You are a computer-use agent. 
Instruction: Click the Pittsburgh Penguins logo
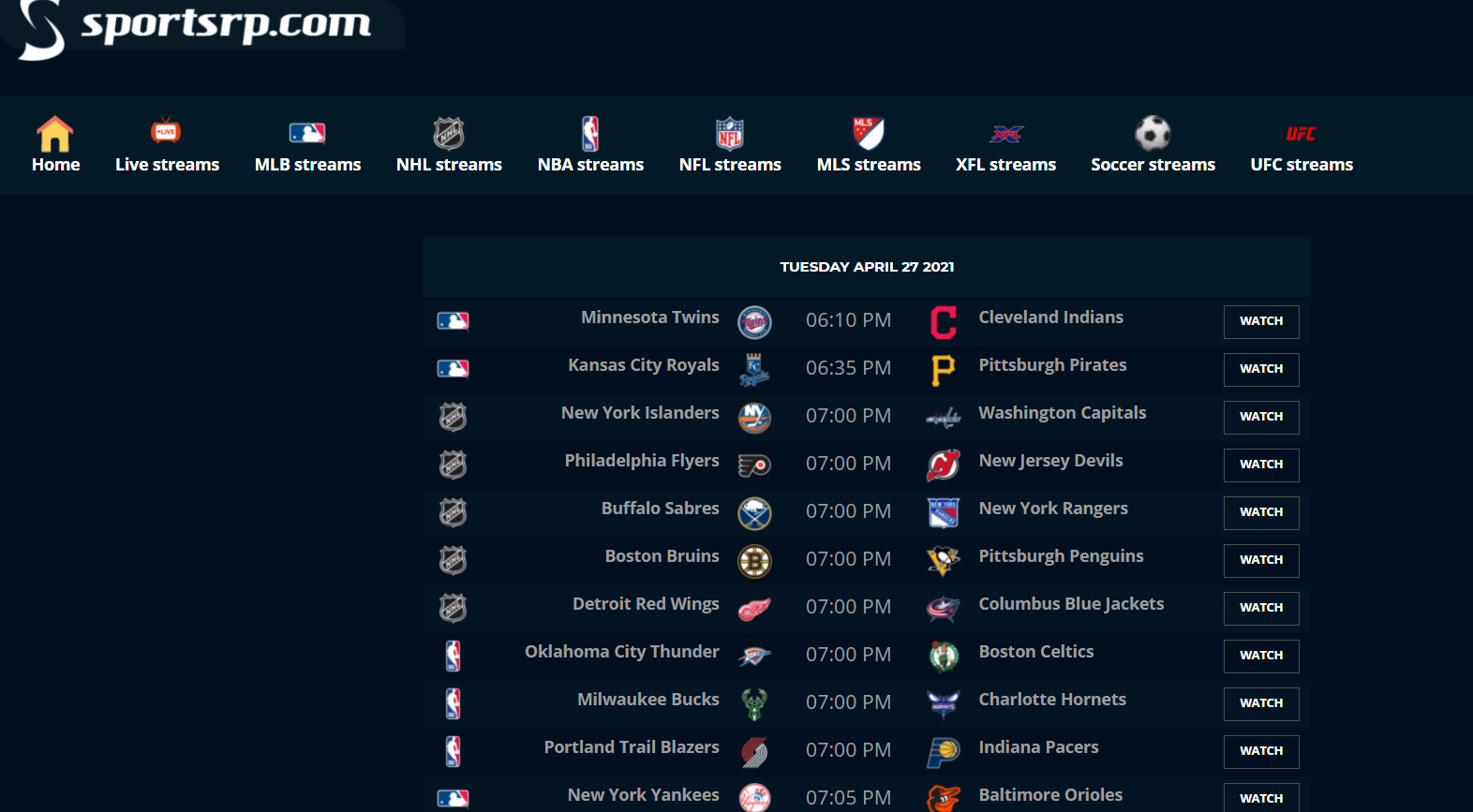[x=944, y=561]
